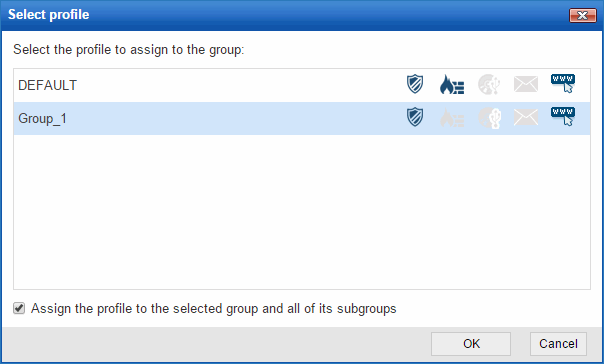This screenshot has height=364, width=604.
Task: Select the Group_1 profile name
Action: (42, 119)
